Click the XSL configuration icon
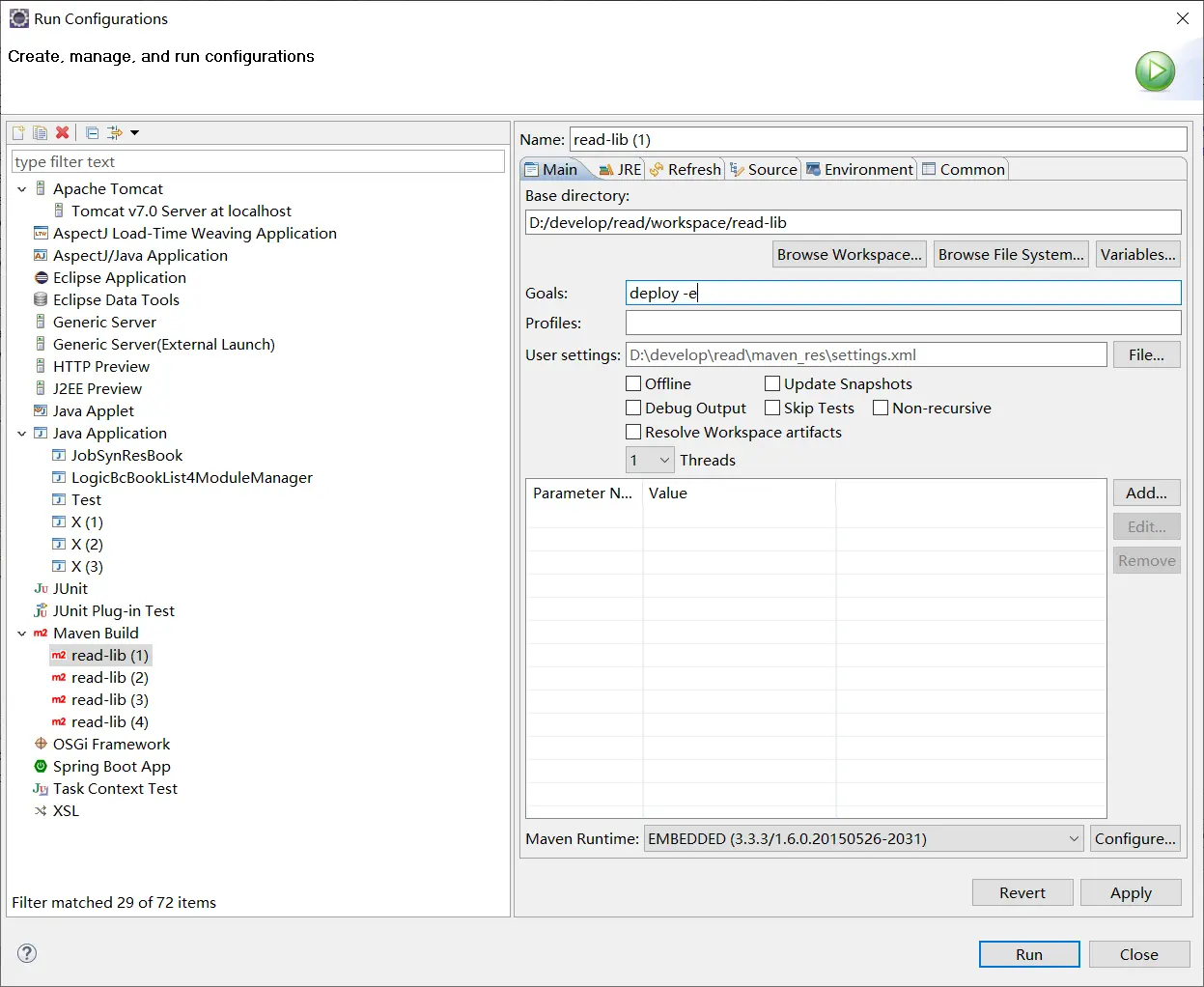 [41, 810]
